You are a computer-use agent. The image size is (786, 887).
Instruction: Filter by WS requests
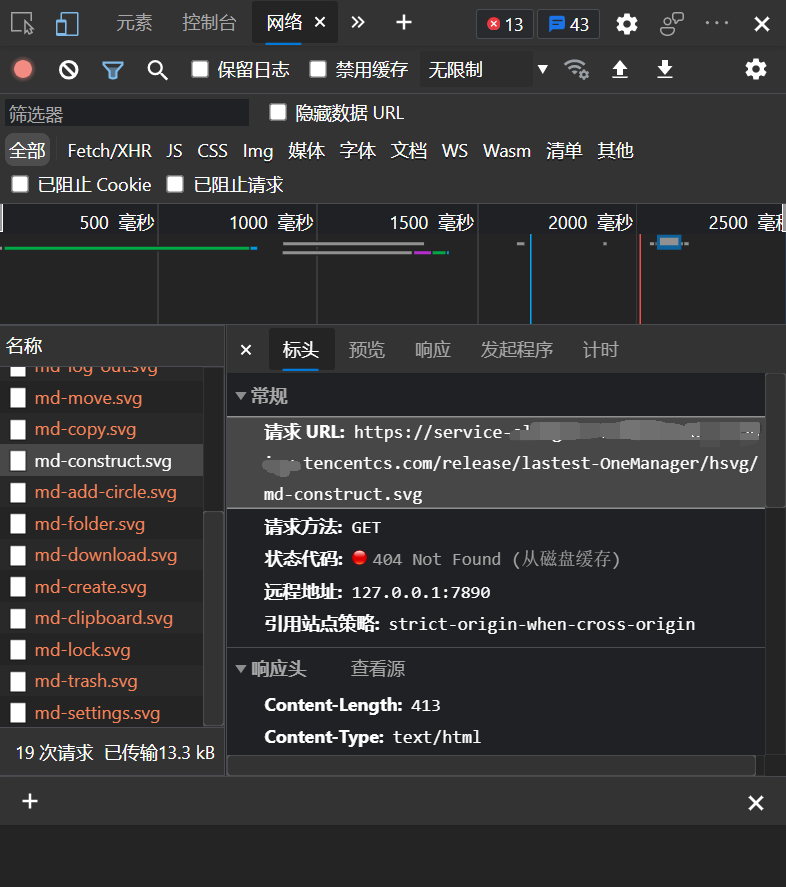(455, 151)
